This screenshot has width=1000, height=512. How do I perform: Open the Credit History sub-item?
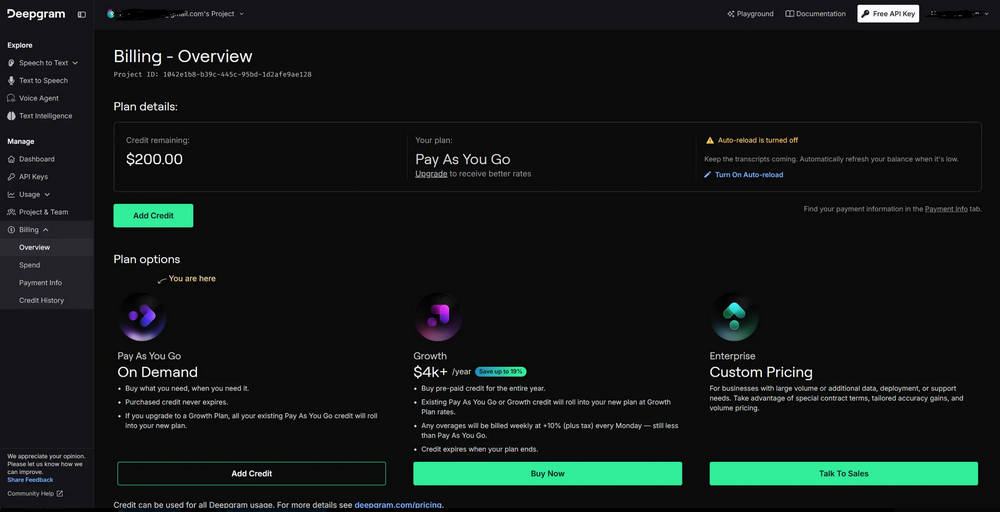(x=41, y=300)
